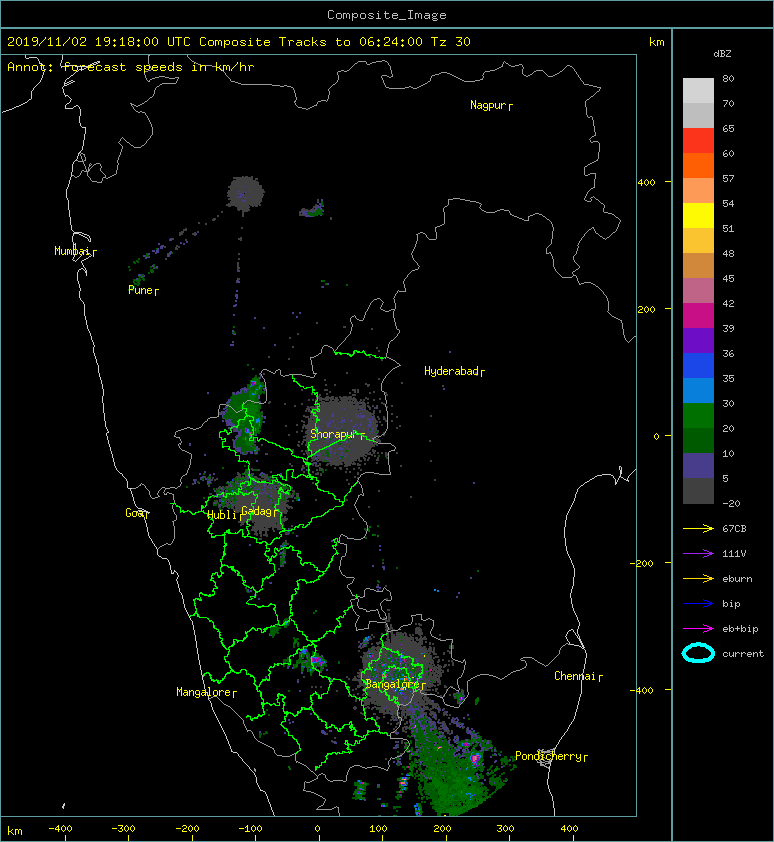Click the Composite_Image title text

(x=387, y=15)
